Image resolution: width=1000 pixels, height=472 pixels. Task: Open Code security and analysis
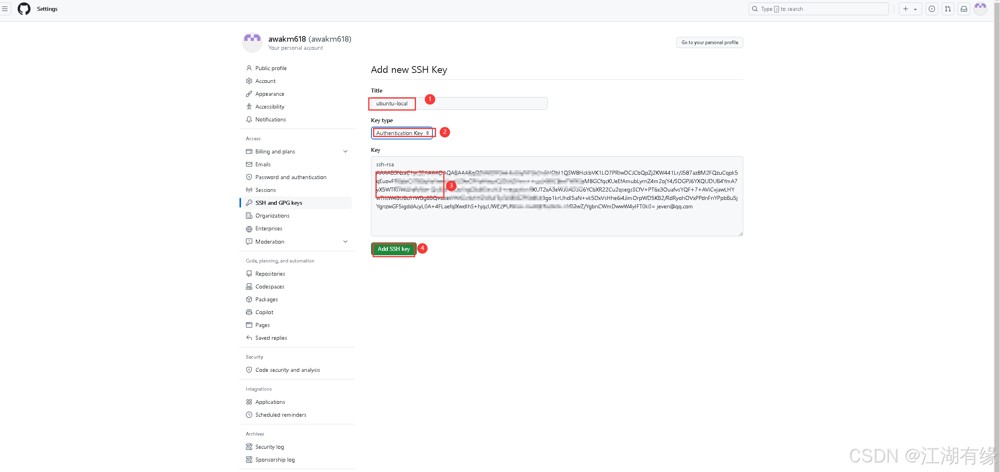(x=288, y=370)
